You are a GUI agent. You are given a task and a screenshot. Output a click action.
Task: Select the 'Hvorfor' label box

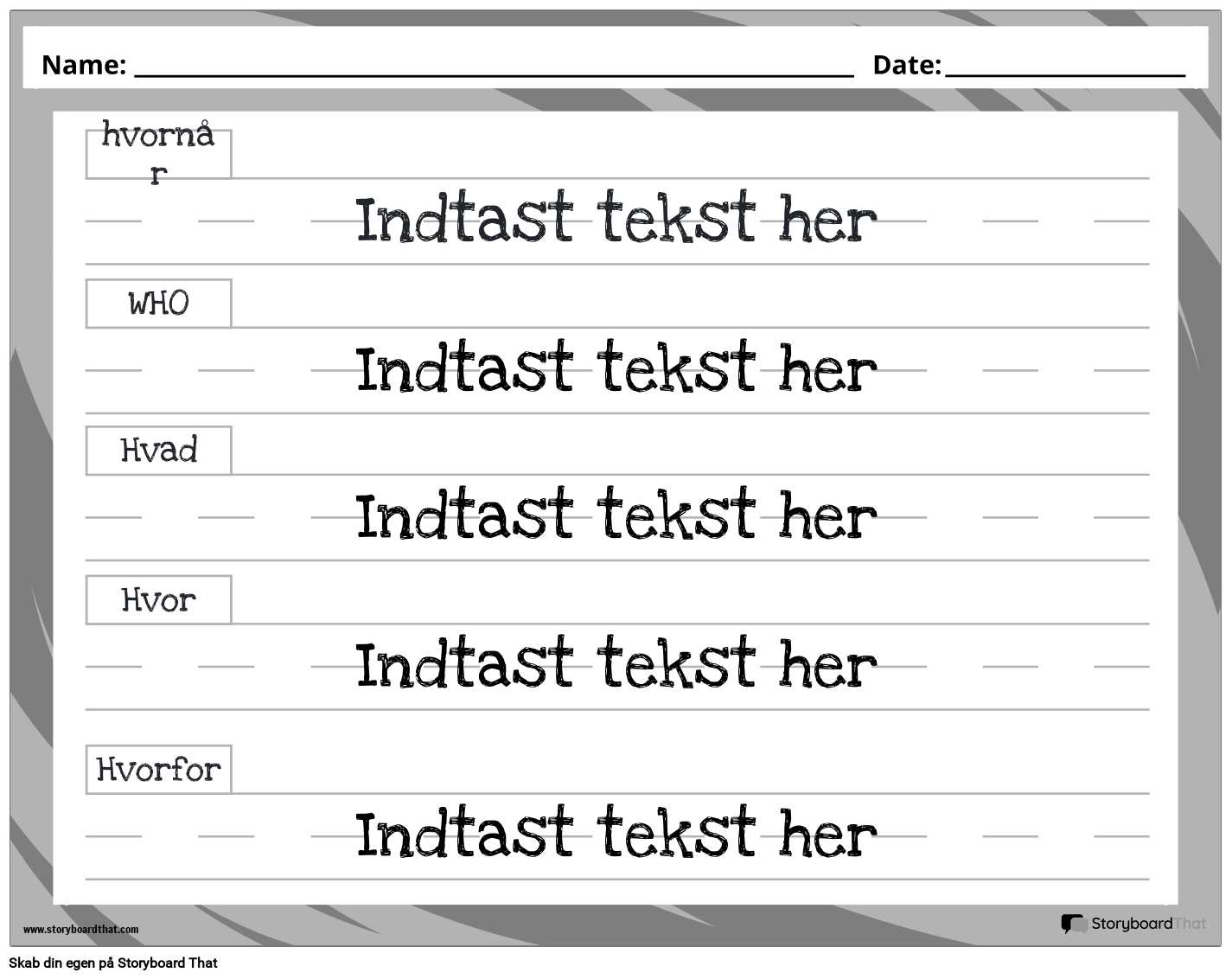(158, 769)
